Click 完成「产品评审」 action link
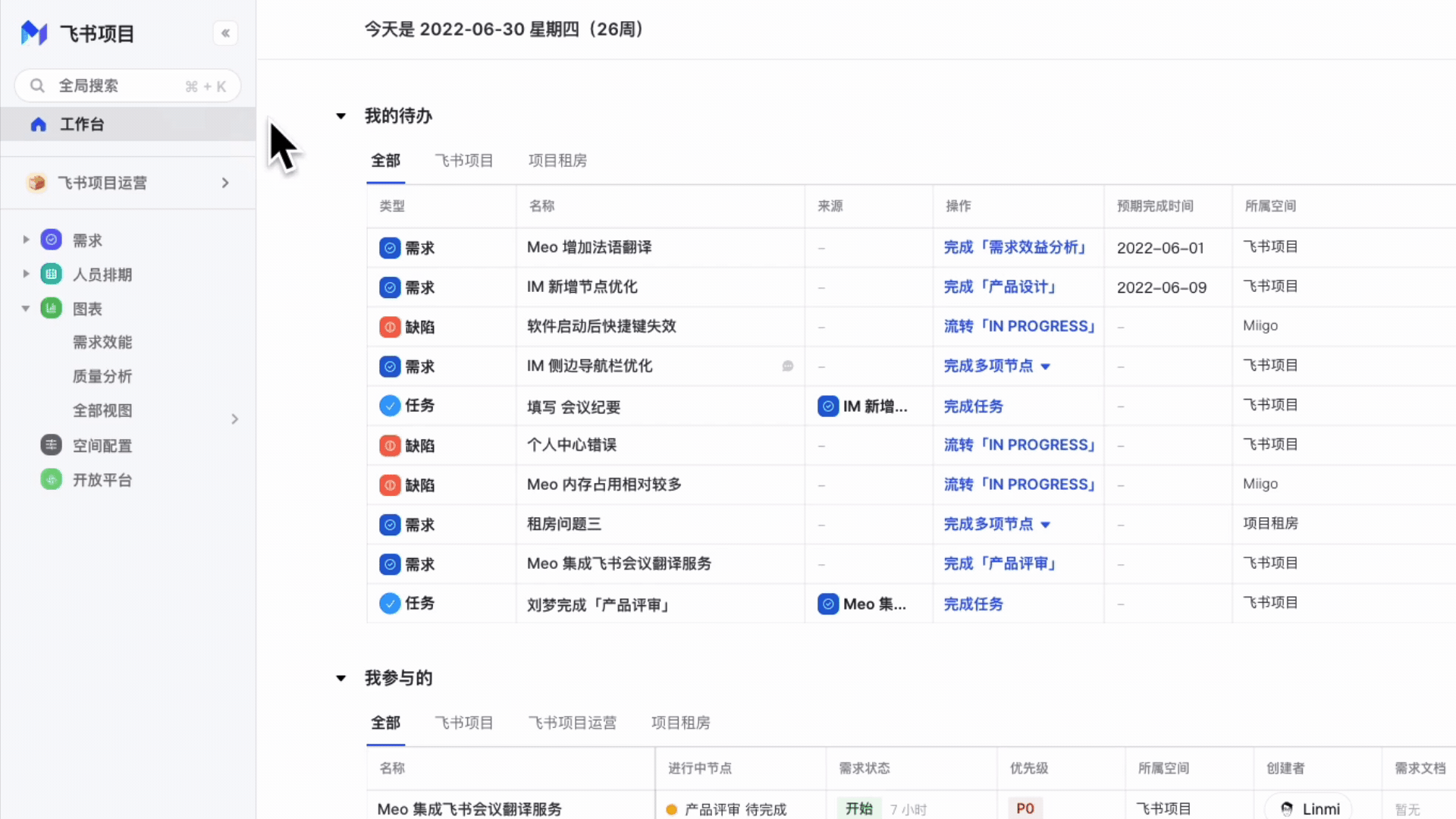The width and height of the screenshot is (1456, 819). [1002, 563]
